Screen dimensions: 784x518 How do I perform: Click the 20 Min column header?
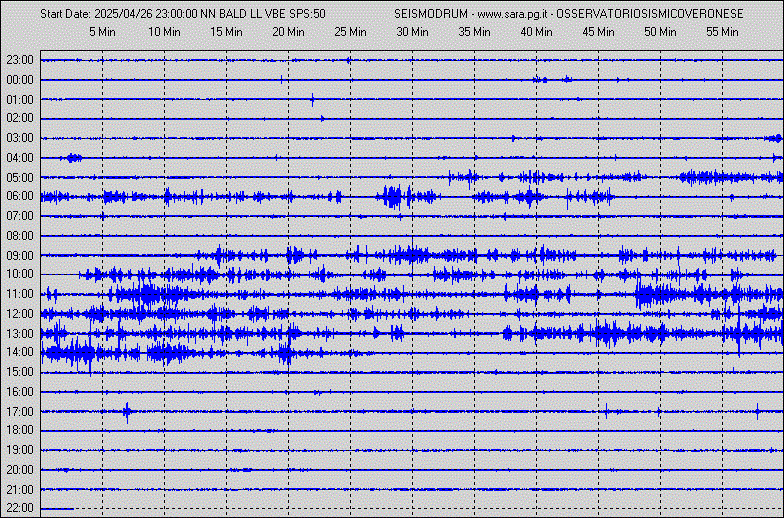pos(288,32)
